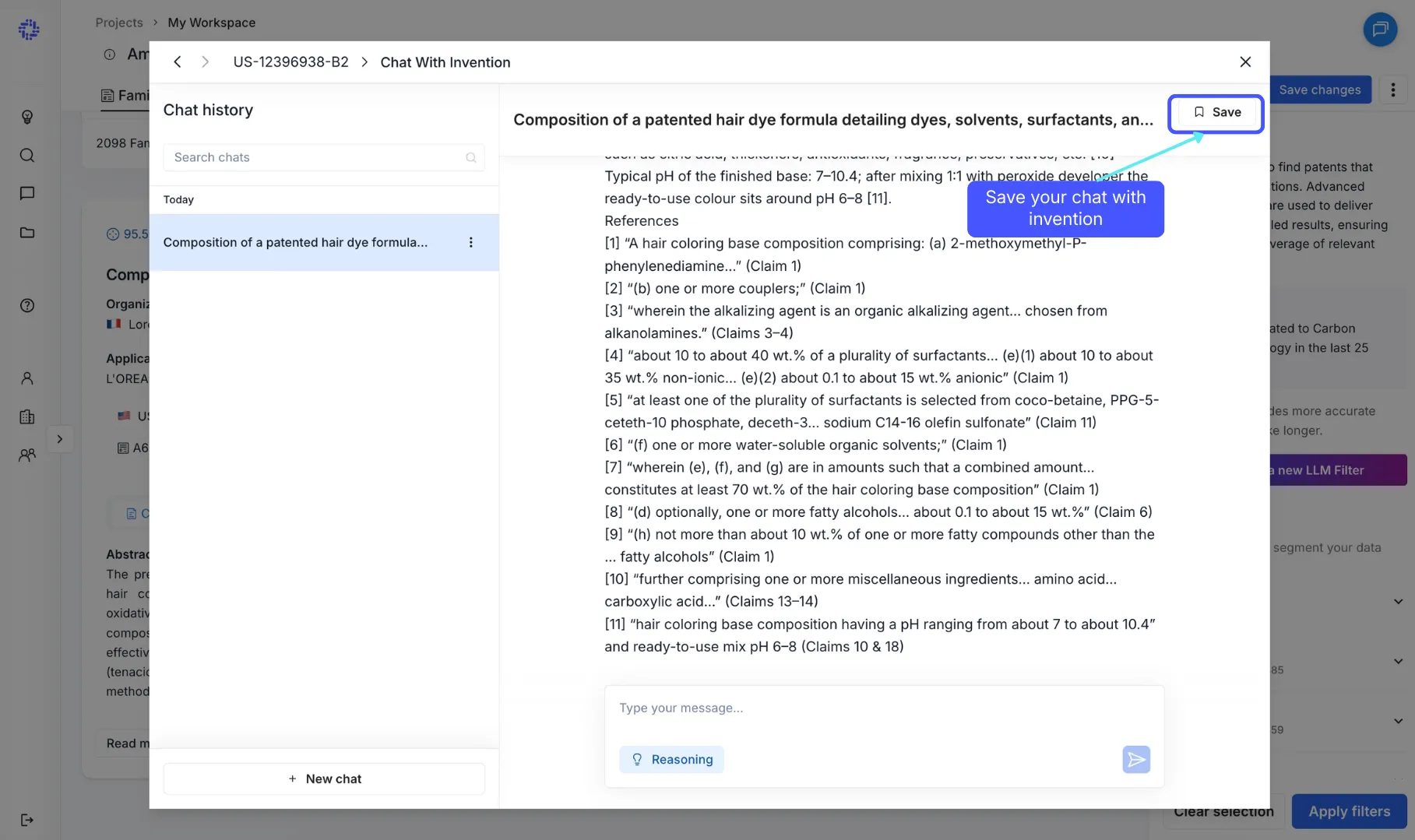Send message with paper plane icon
This screenshot has height=840, width=1415.
coord(1136,759)
